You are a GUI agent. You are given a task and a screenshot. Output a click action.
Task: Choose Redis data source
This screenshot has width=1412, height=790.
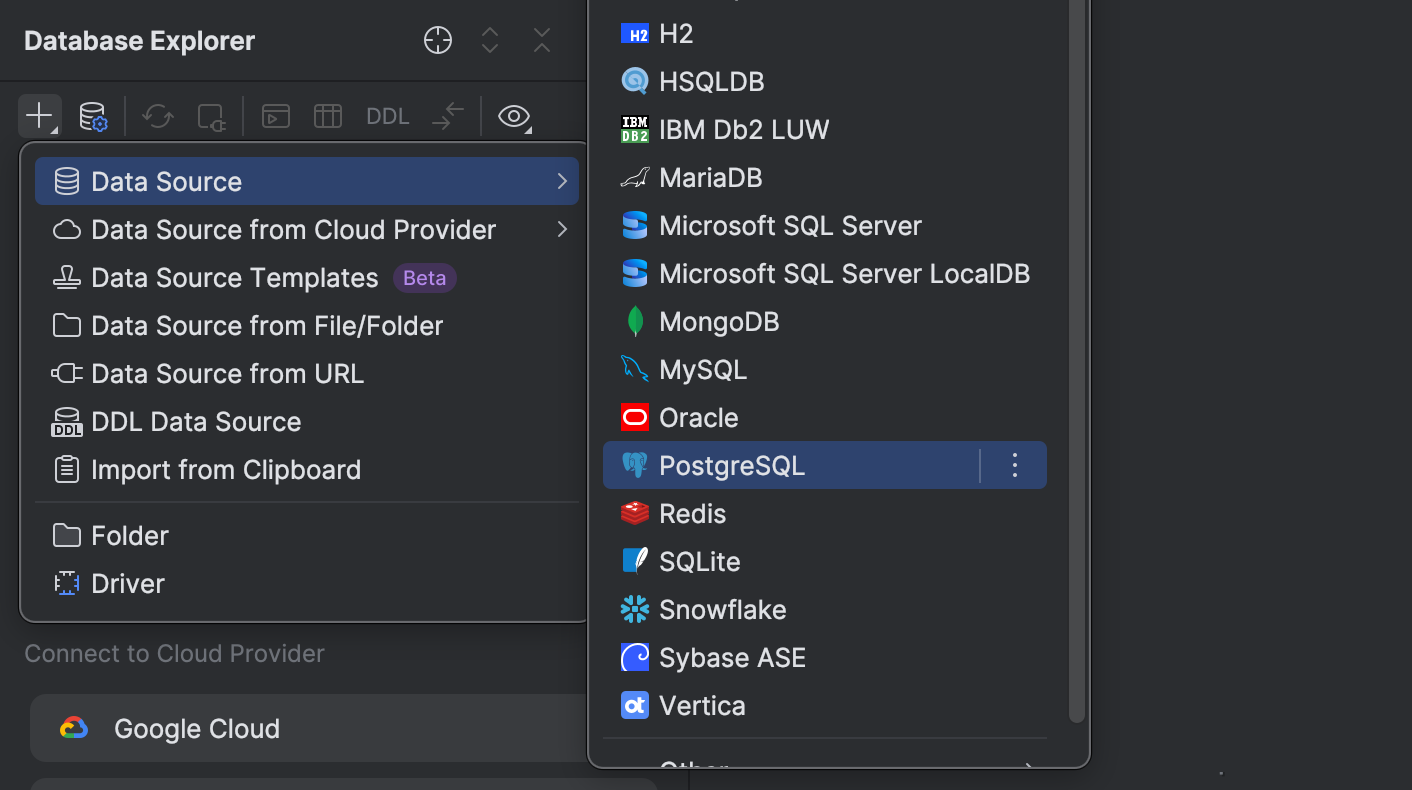point(825,513)
